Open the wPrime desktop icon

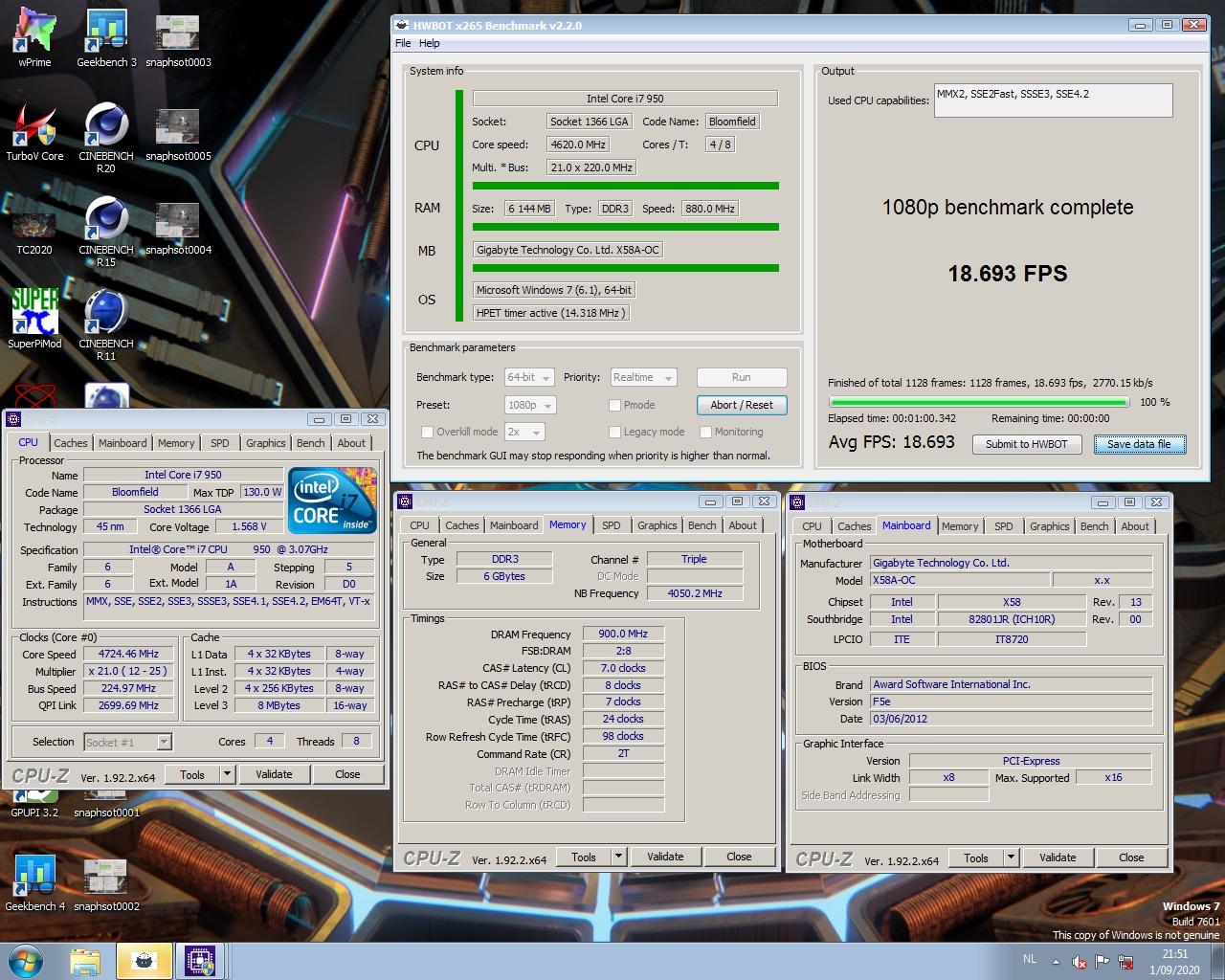(34, 38)
